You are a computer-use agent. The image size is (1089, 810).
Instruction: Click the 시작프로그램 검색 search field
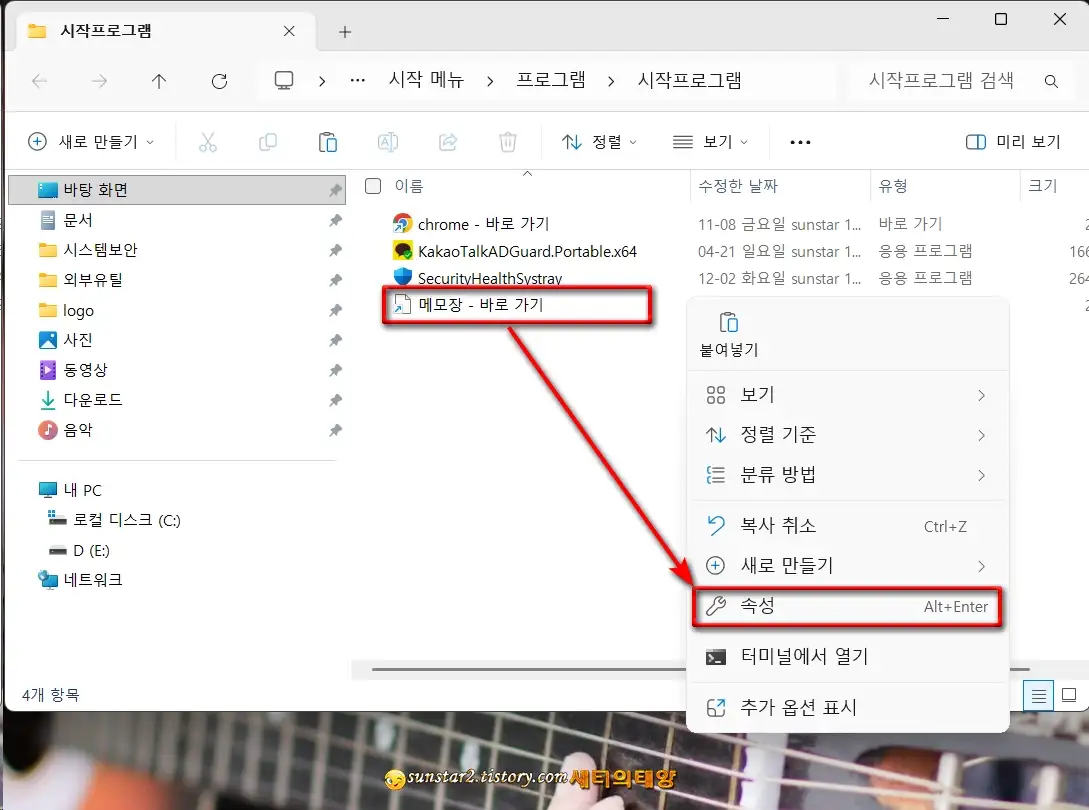coord(940,81)
